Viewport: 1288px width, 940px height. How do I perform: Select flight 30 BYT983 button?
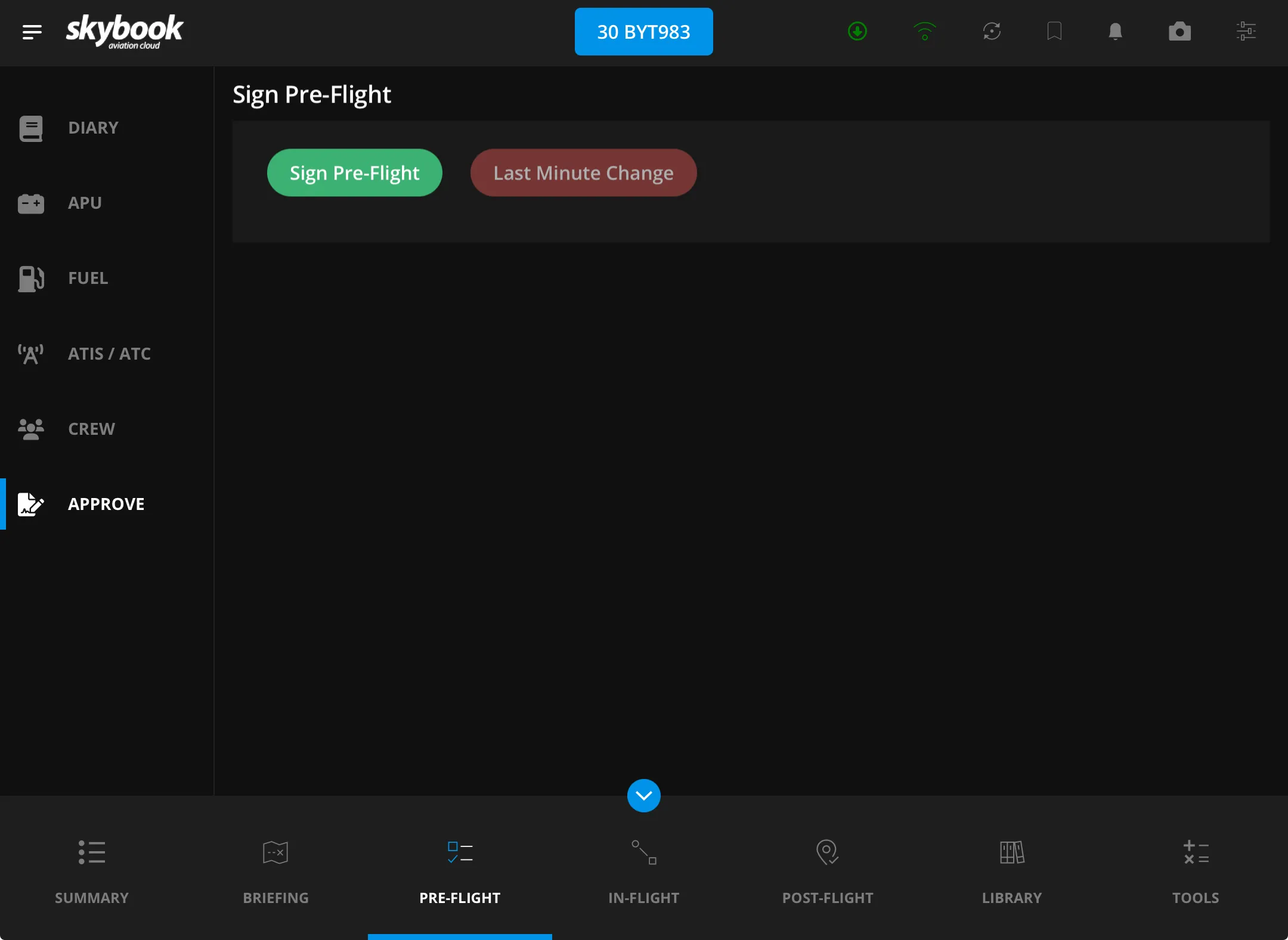(643, 32)
